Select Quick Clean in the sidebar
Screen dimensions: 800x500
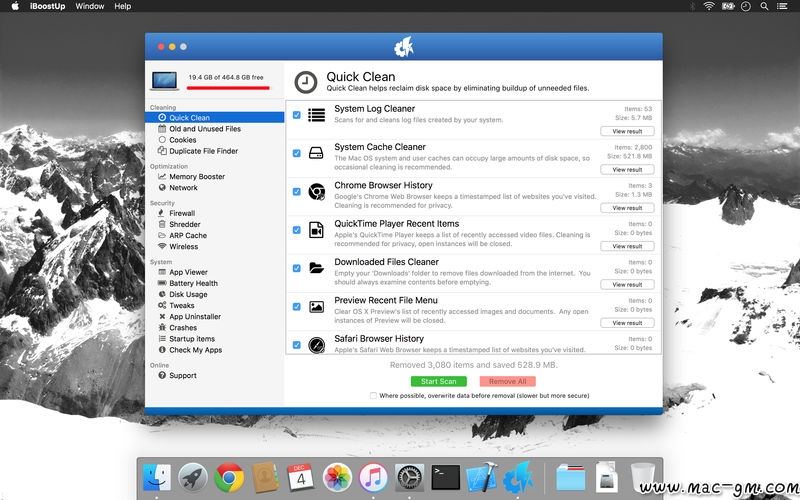pyautogui.click(x=214, y=117)
